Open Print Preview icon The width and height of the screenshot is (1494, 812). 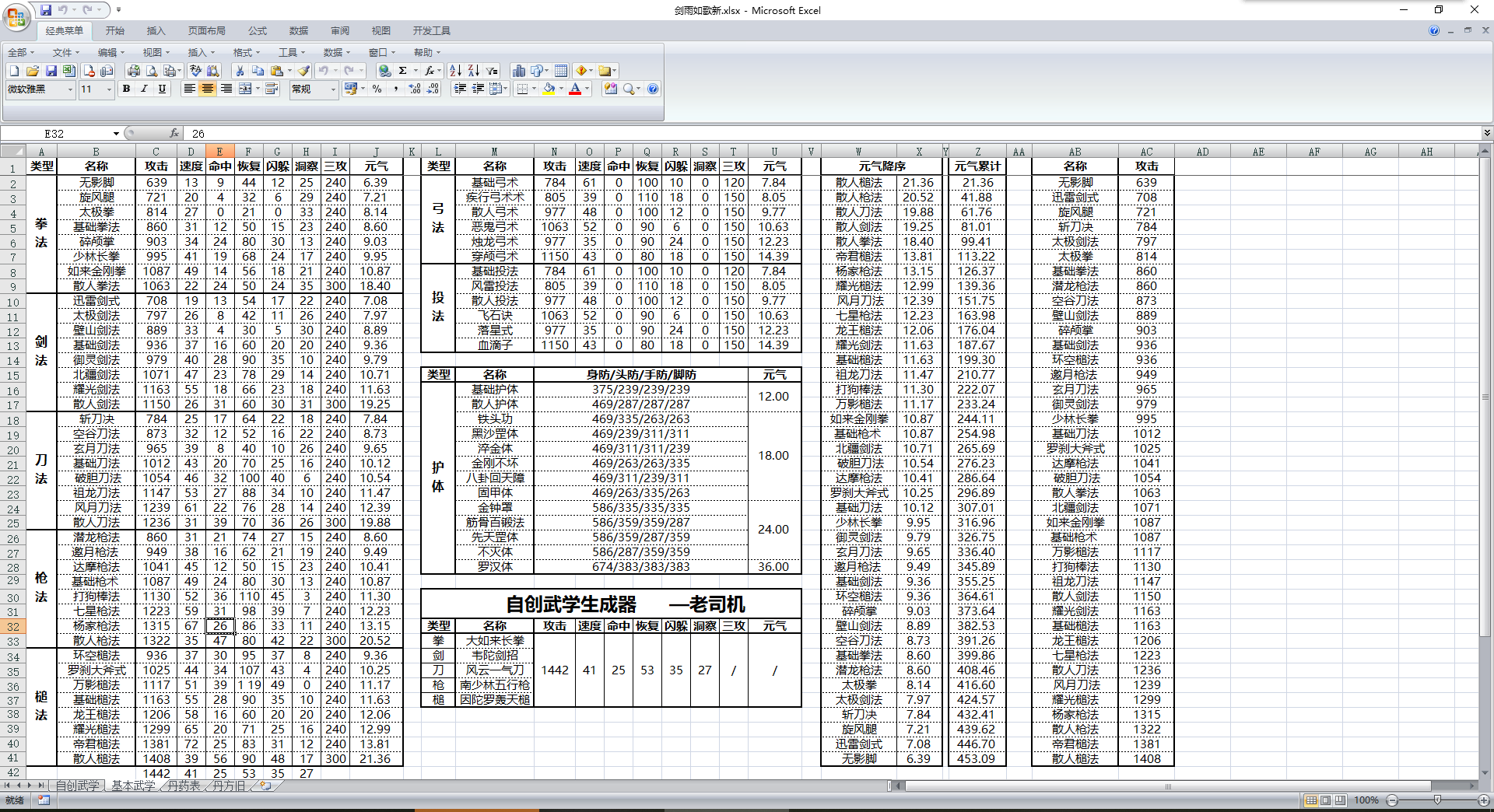[x=152, y=71]
